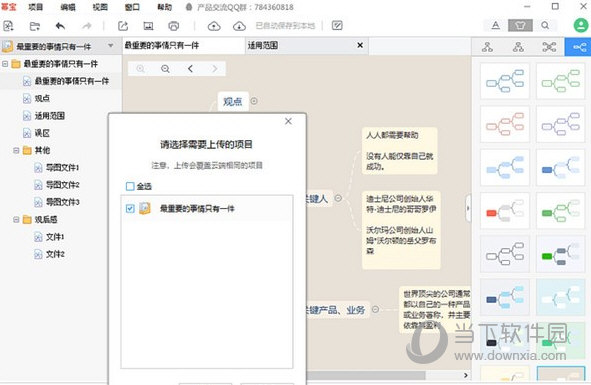
Task: Zoom in on the canvas
Action: pyautogui.click(x=140, y=69)
